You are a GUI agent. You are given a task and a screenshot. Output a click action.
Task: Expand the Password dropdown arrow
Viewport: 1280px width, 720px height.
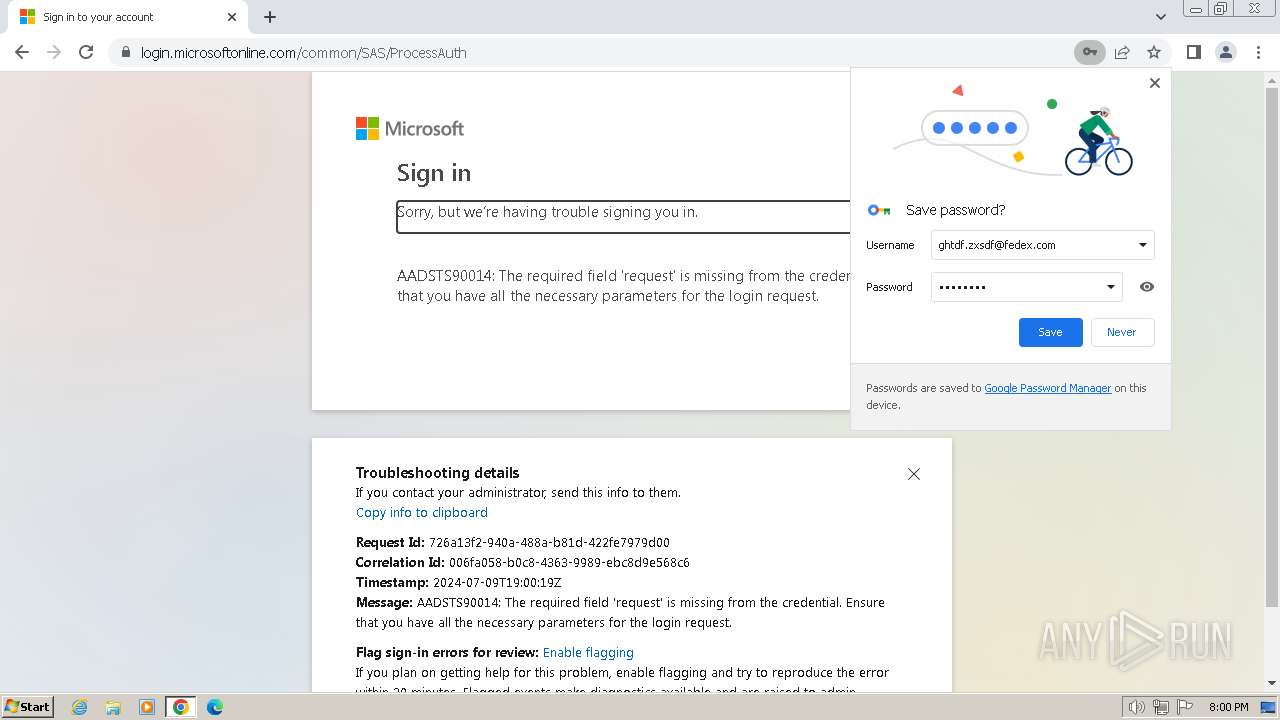tap(1110, 287)
